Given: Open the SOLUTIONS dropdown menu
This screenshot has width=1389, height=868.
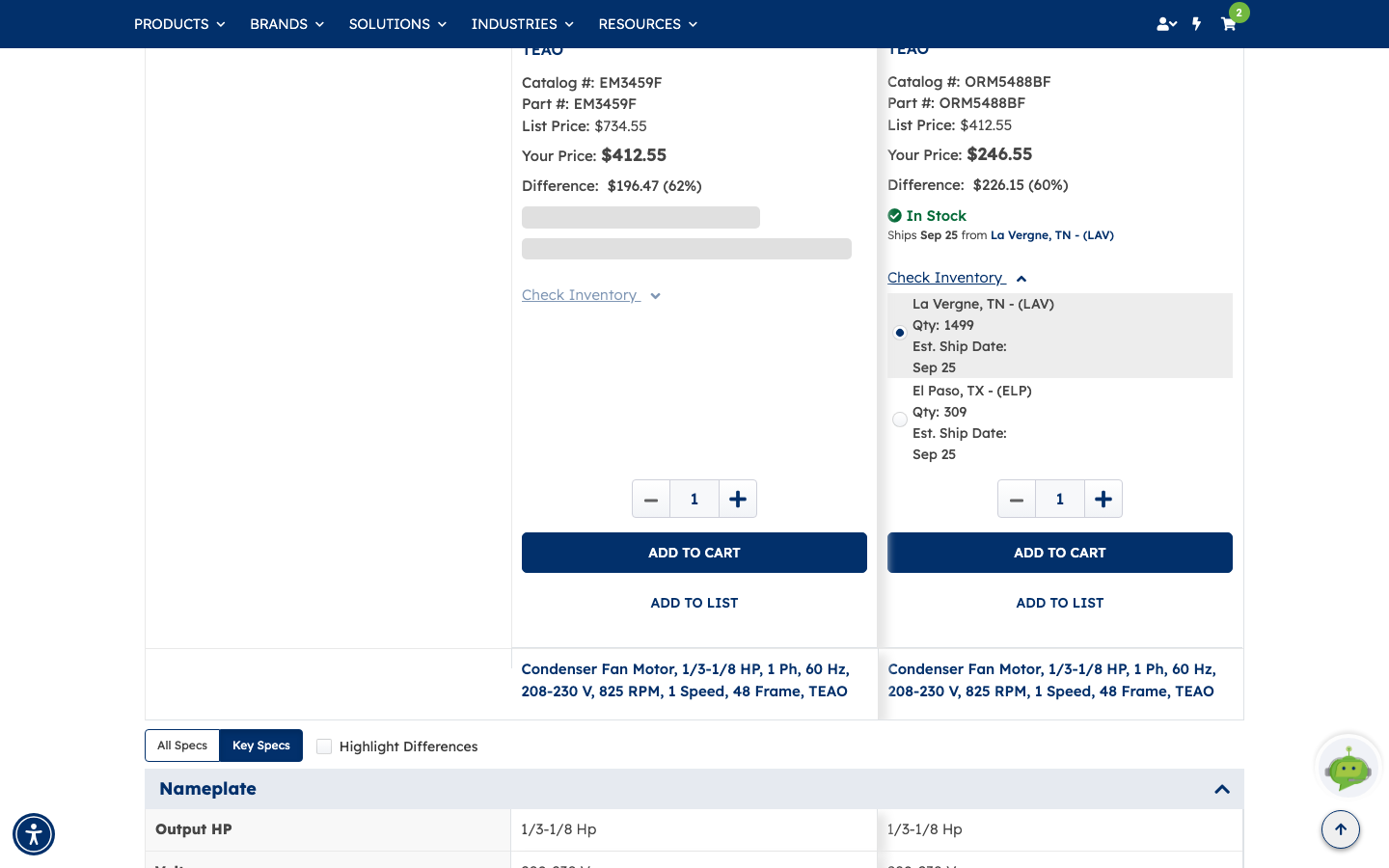Looking at the screenshot, I should tap(397, 24).
